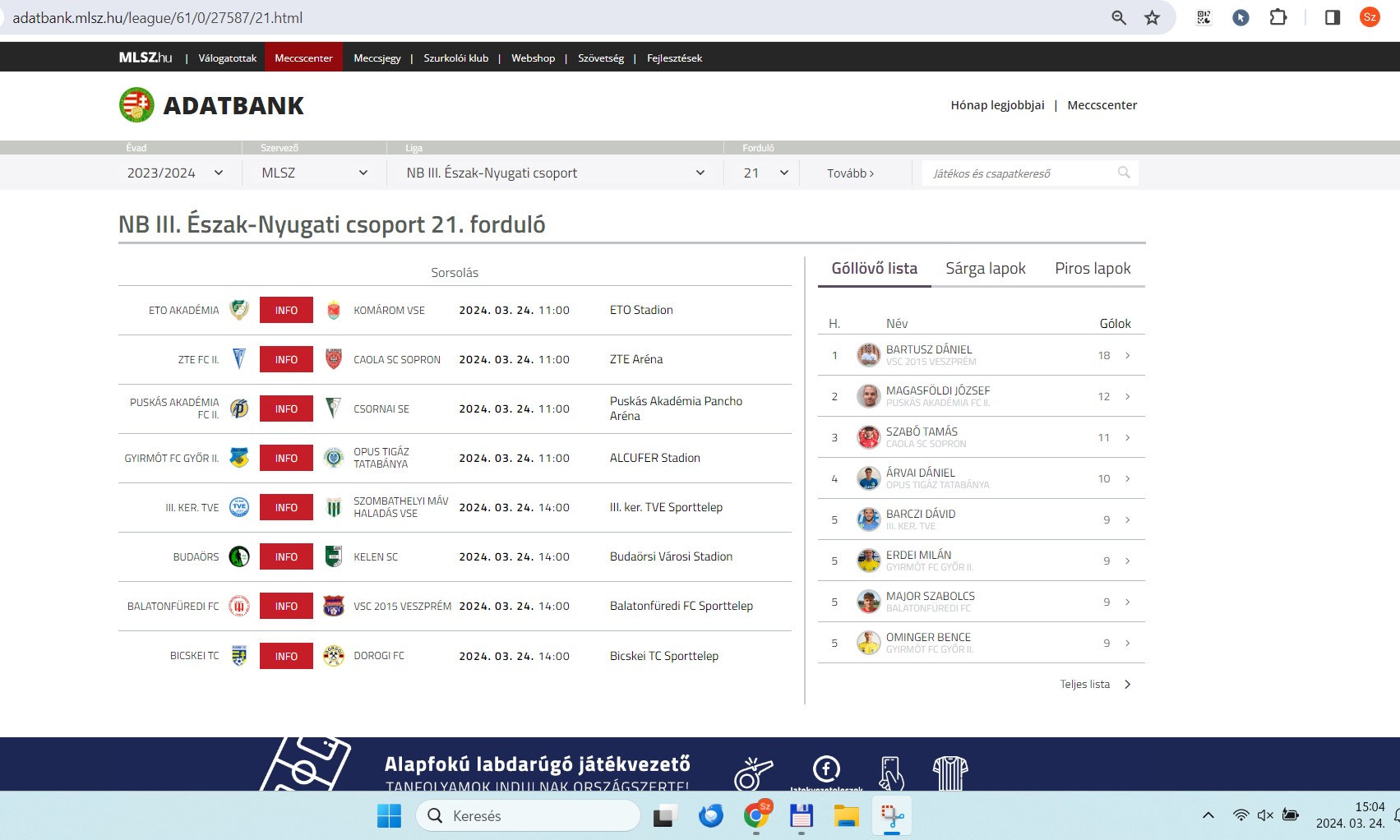The image size is (1400, 840).
Task: Click the ETO Akadémia team crest
Action: click(x=239, y=310)
